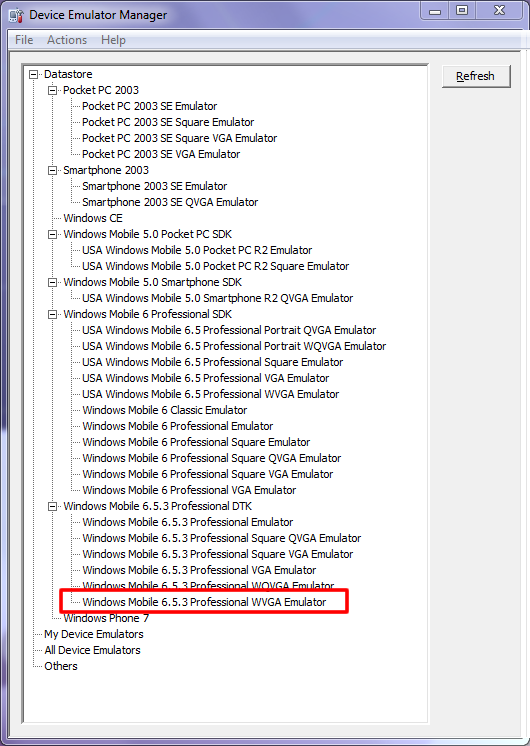Select USA WM 6.5 Professional Portrait WQVGA Emulator
Viewport: 530px width, 746px height.
234,346
